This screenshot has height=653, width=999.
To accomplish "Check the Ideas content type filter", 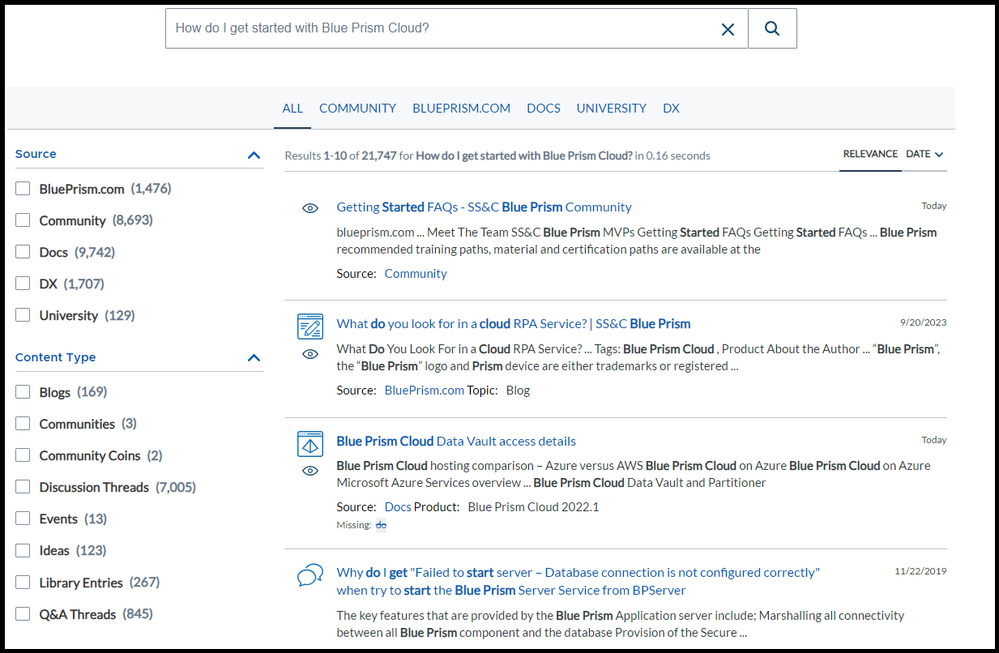I will point(23,550).
